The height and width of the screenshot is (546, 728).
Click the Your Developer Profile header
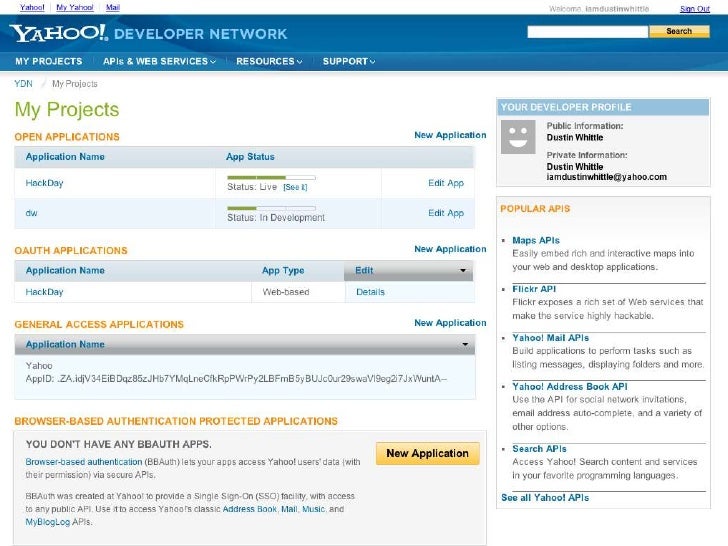[x=603, y=107]
